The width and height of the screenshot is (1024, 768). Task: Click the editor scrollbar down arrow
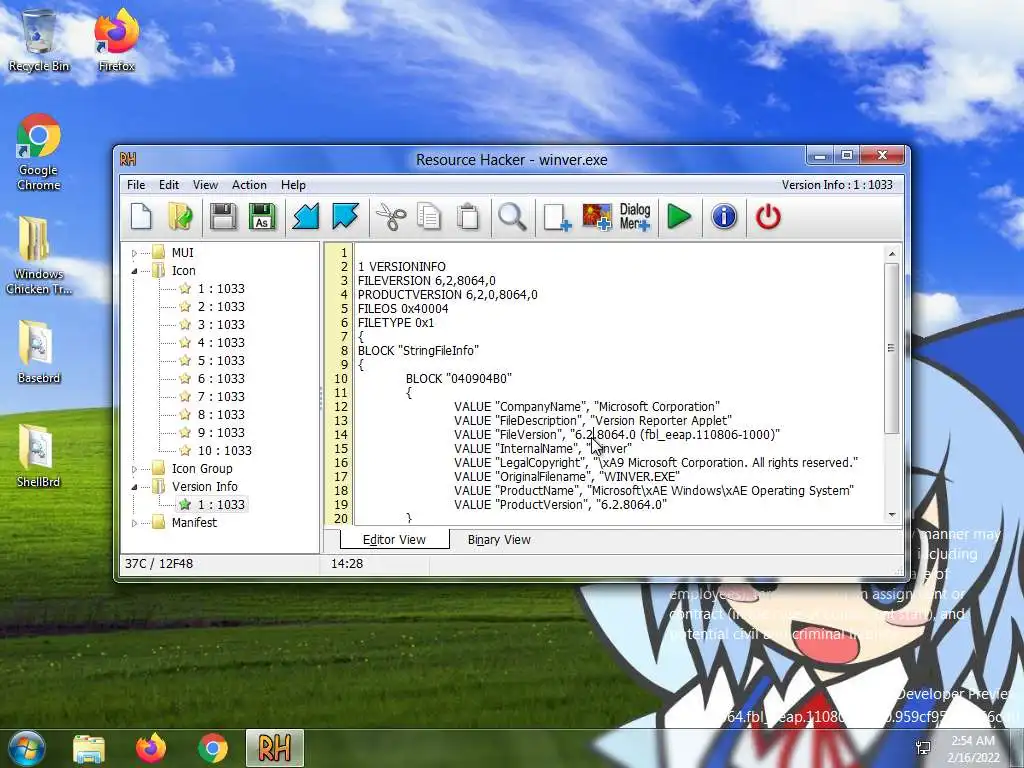click(x=892, y=515)
